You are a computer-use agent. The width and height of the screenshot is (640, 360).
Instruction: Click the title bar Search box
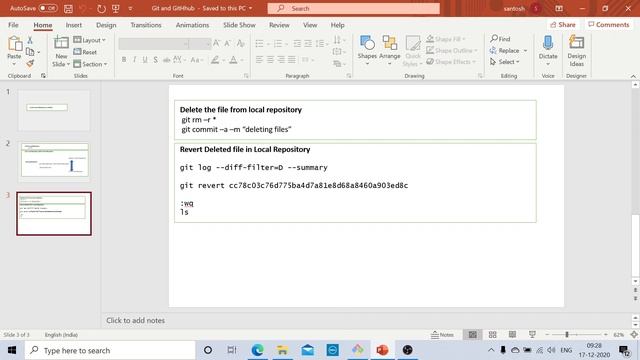coord(353,8)
